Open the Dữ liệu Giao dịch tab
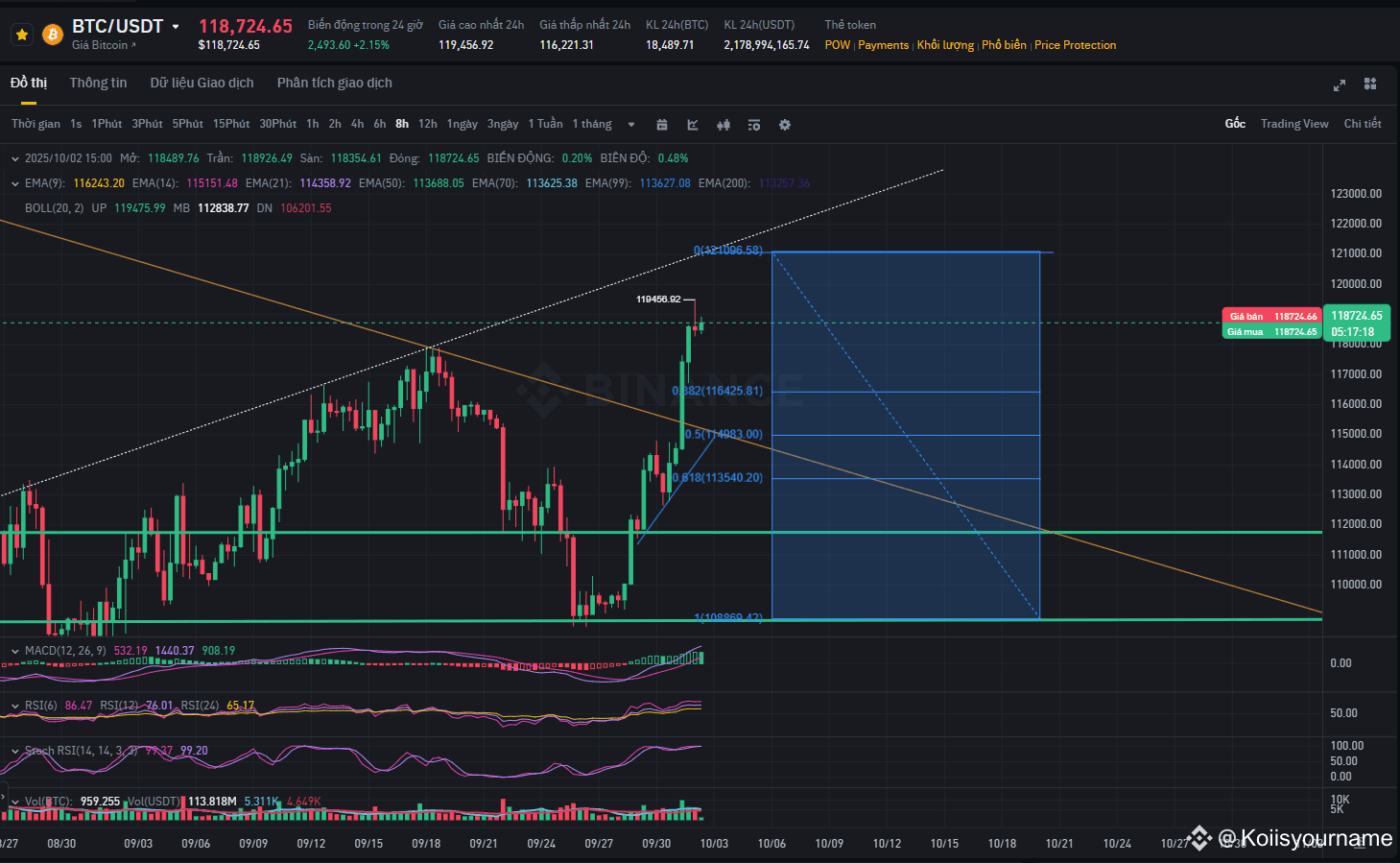Screen dimensions: 1400x863 202,83
